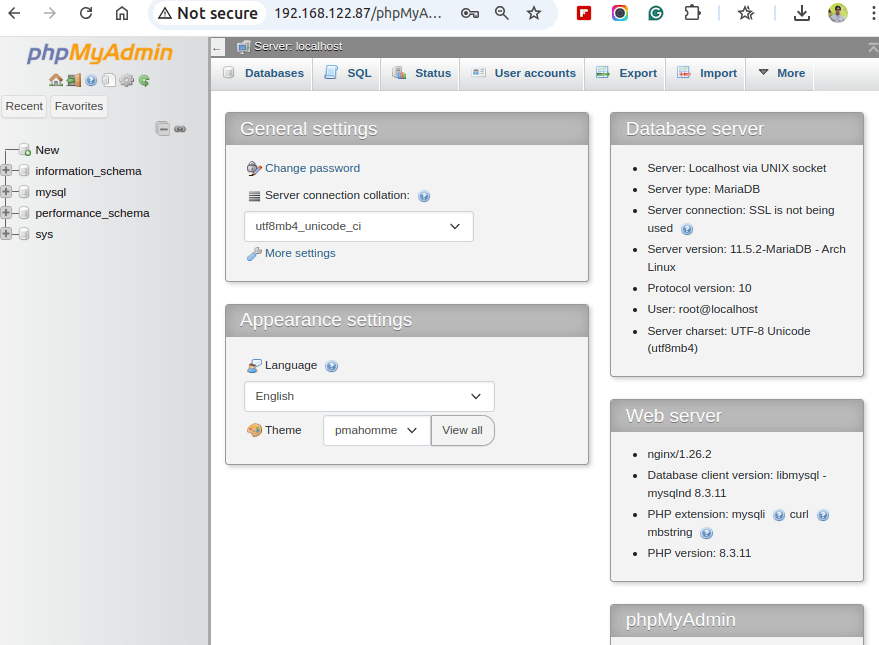Open the browser extensions puzzle icon
Screen dimensions: 879x645
(x=693, y=13)
